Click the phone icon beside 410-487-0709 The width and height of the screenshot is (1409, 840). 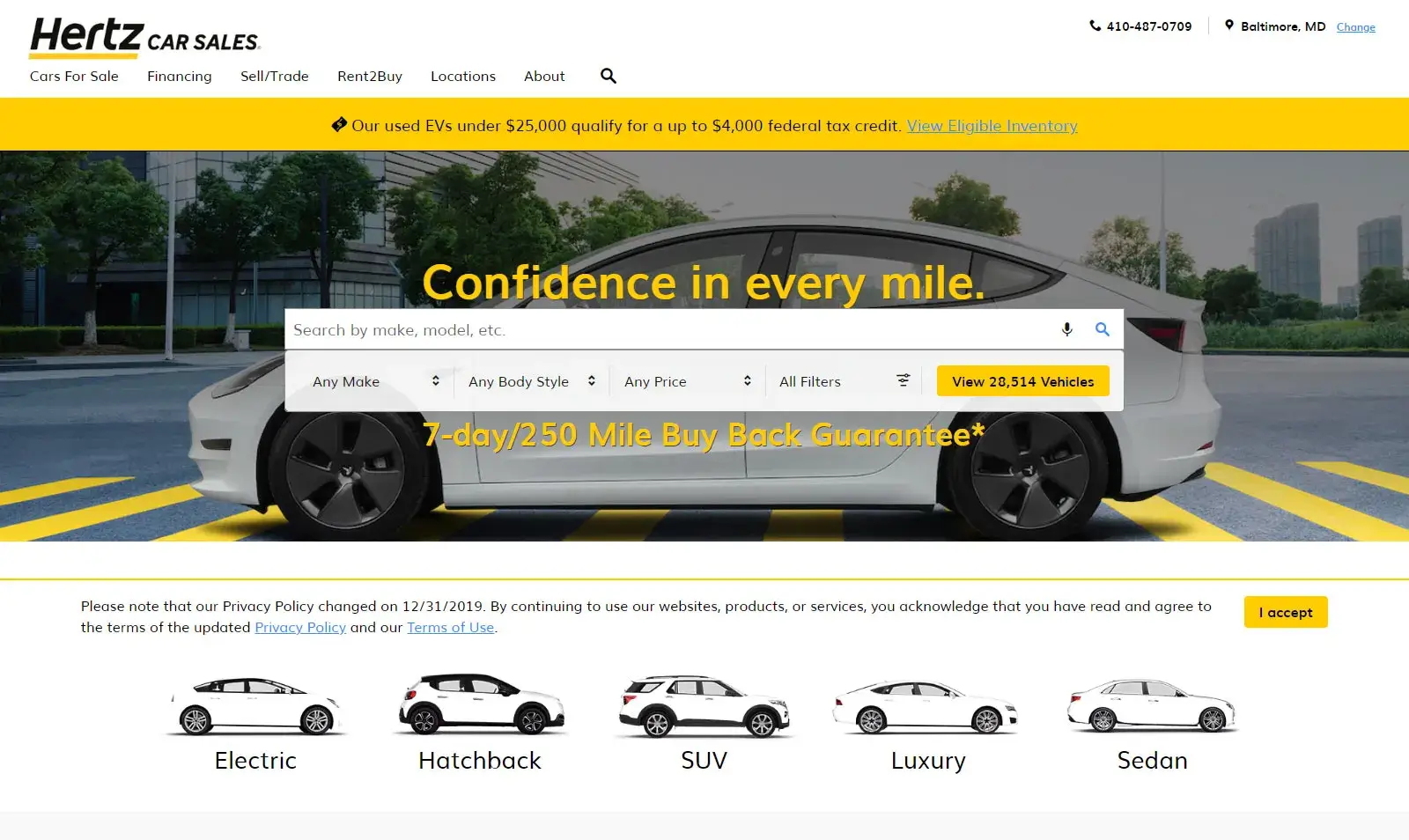pos(1095,26)
